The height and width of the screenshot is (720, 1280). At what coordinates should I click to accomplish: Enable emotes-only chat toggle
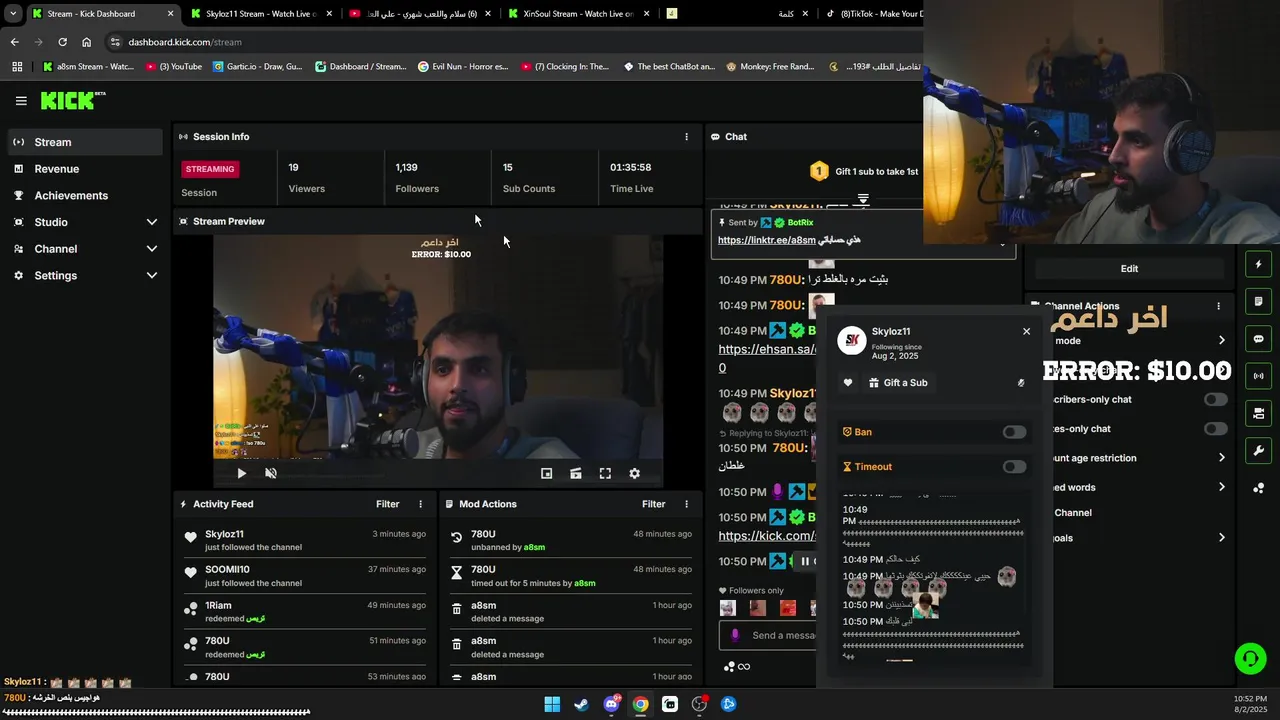(x=1215, y=429)
